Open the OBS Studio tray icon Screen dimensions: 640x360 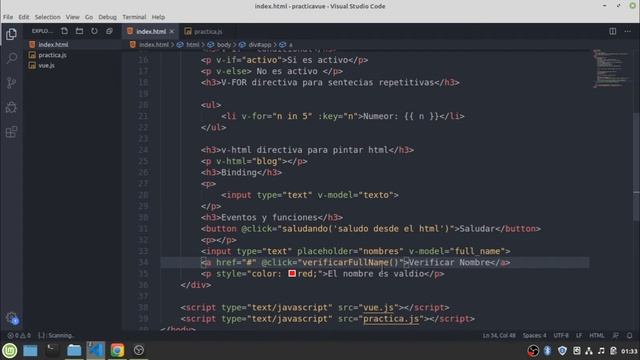[x=533, y=351]
